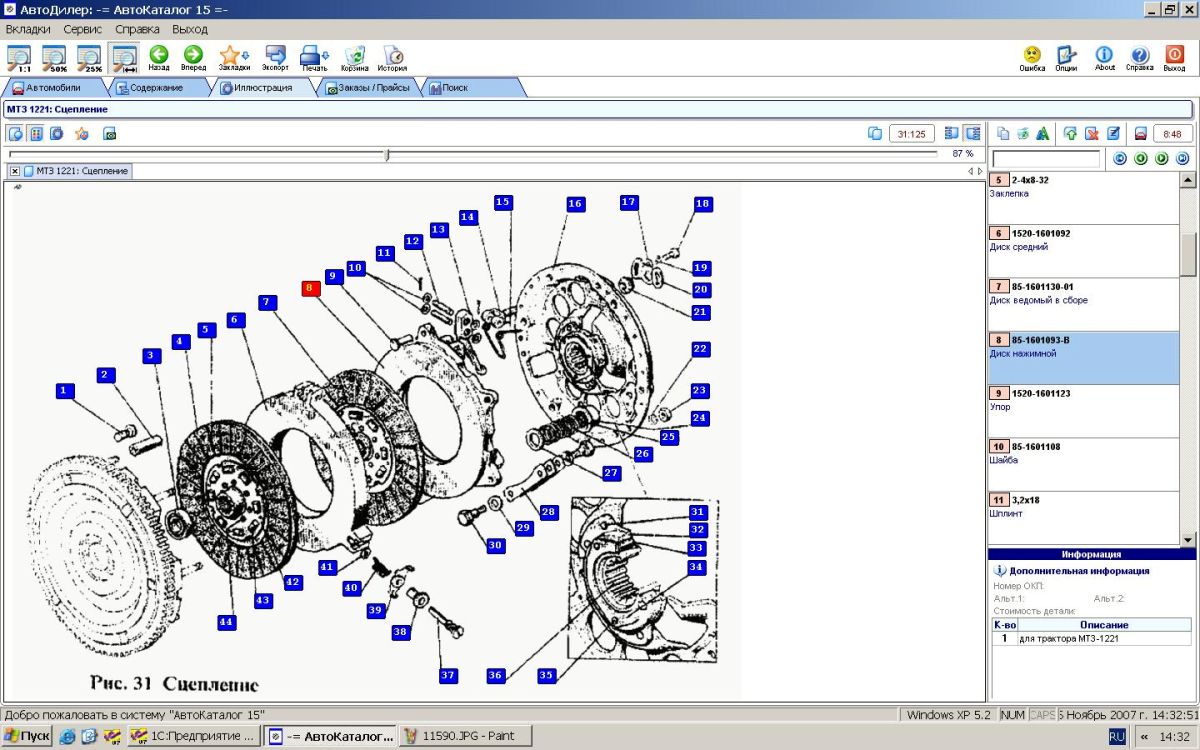Screen dimensions: 1200x750
Task: Open the About information icon
Action: [x=1104, y=58]
